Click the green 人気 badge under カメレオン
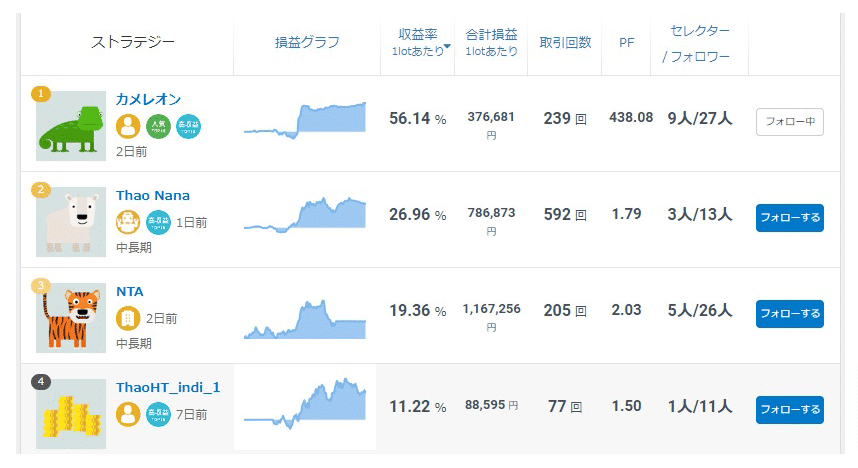The width and height of the screenshot is (858, 468). (x=158, y=126)
